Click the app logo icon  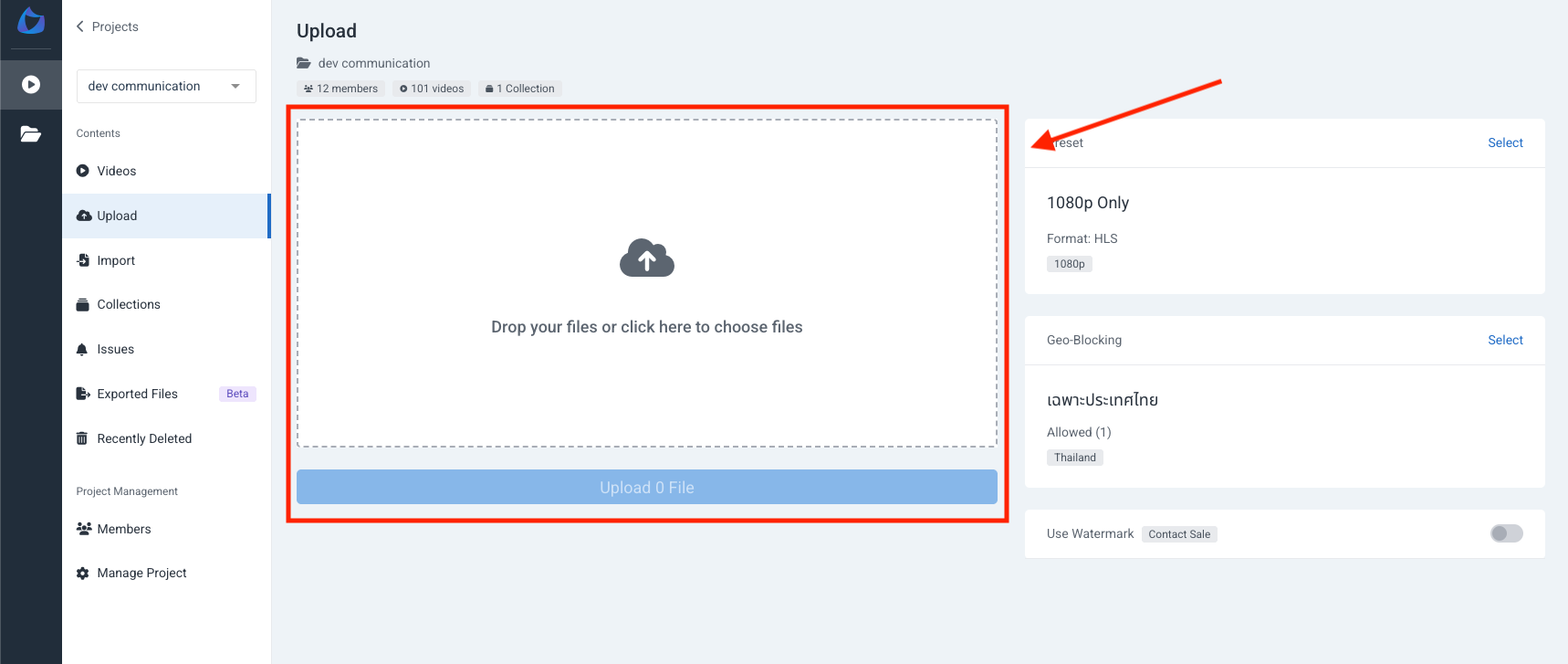coord(31,21)
